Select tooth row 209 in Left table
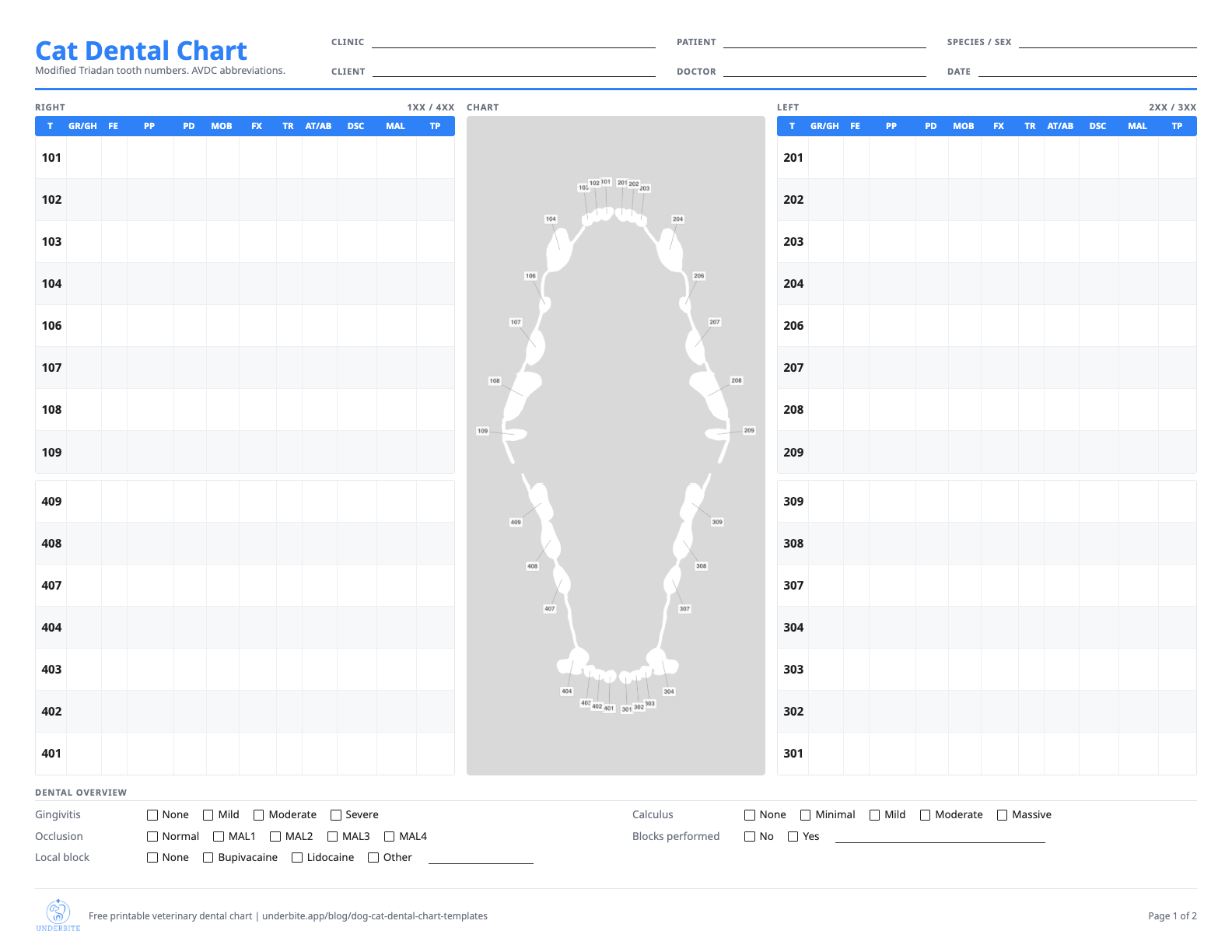The height and width of the screenshot is (952, 1232). click(987, 452)
